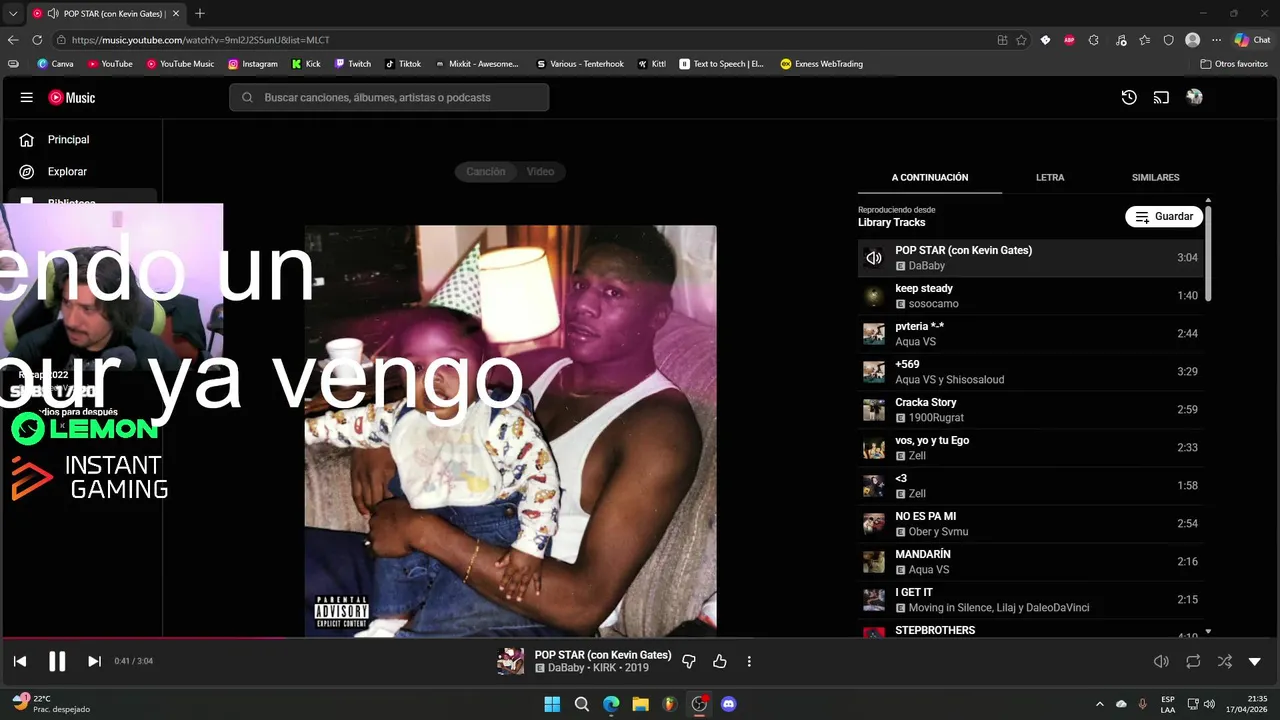
Task: Collapse the player page arrow
Action: pos(1255,661)
